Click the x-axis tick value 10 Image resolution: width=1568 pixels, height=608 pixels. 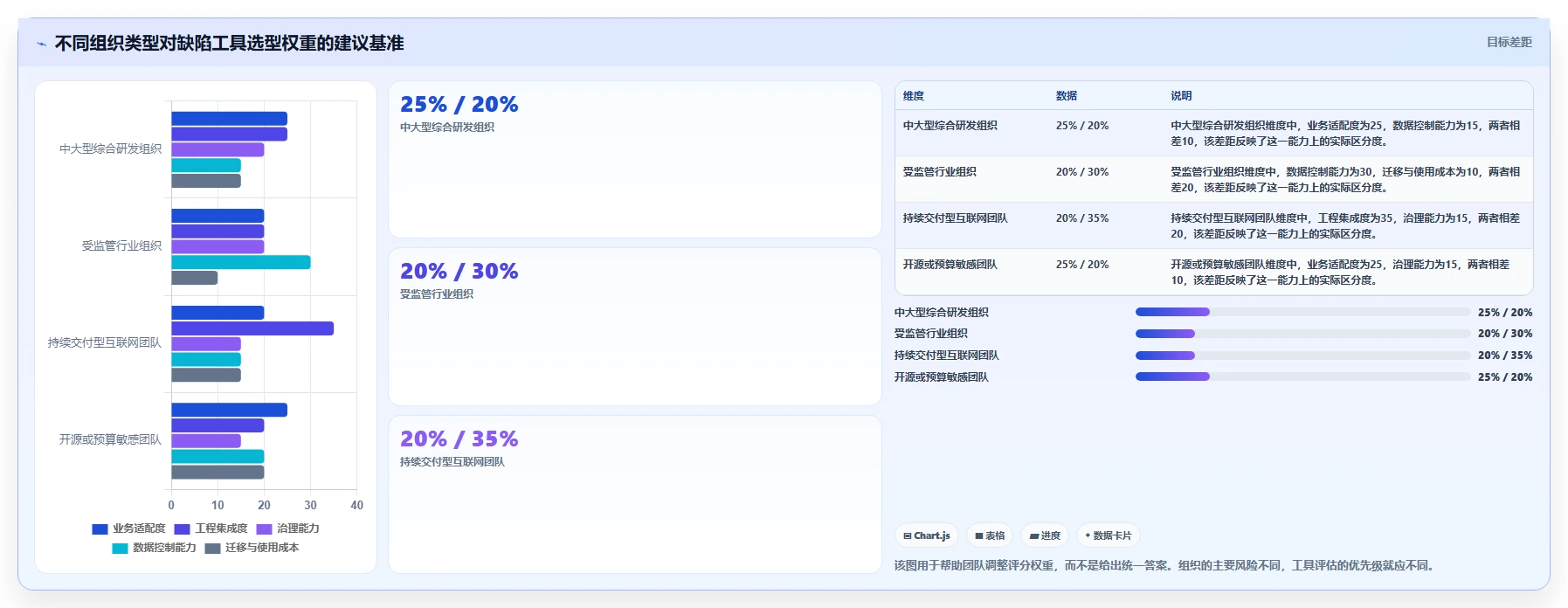point(218,505)
